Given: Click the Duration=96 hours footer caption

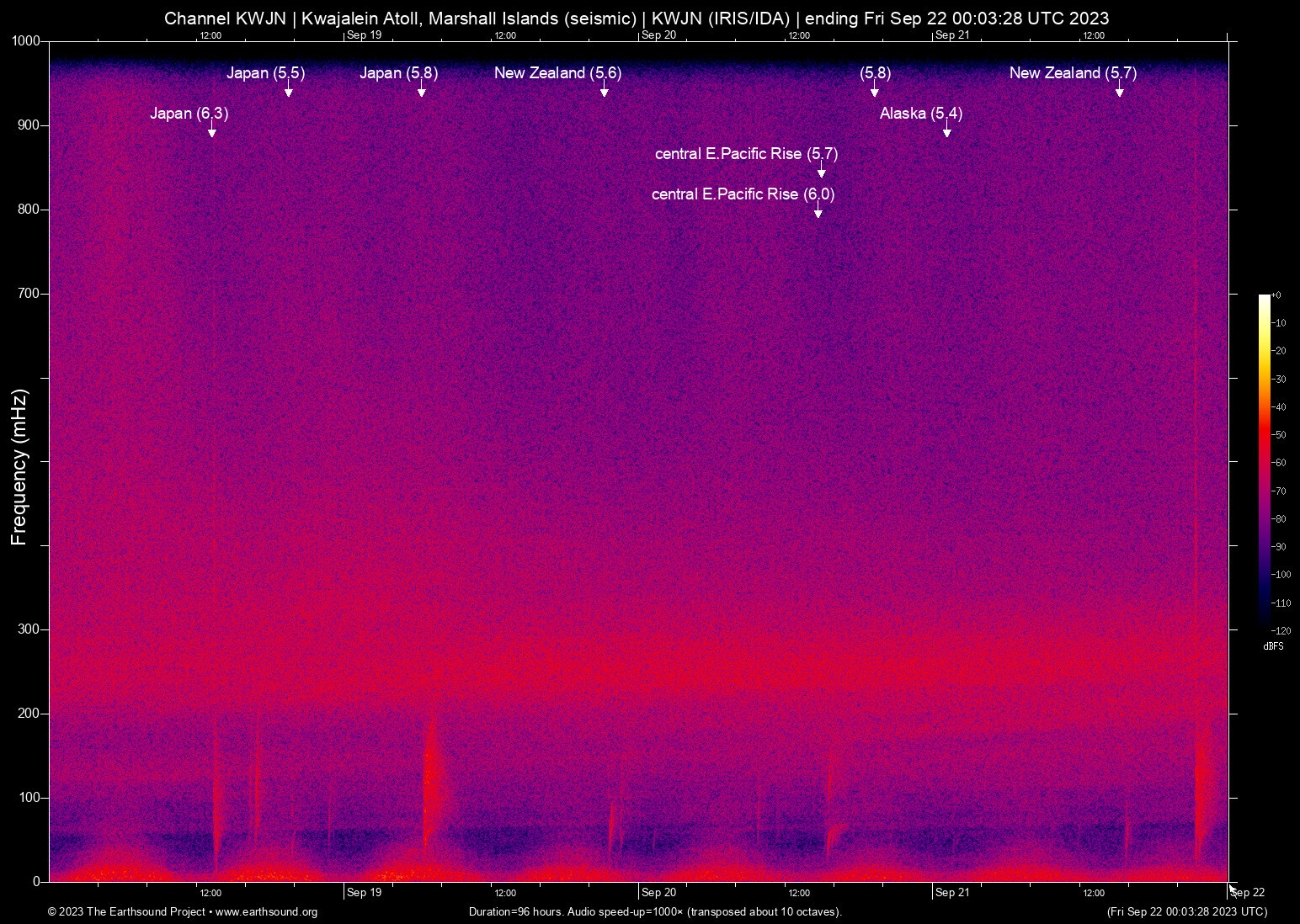Looking at the screenshot, I should click(655, 912).
